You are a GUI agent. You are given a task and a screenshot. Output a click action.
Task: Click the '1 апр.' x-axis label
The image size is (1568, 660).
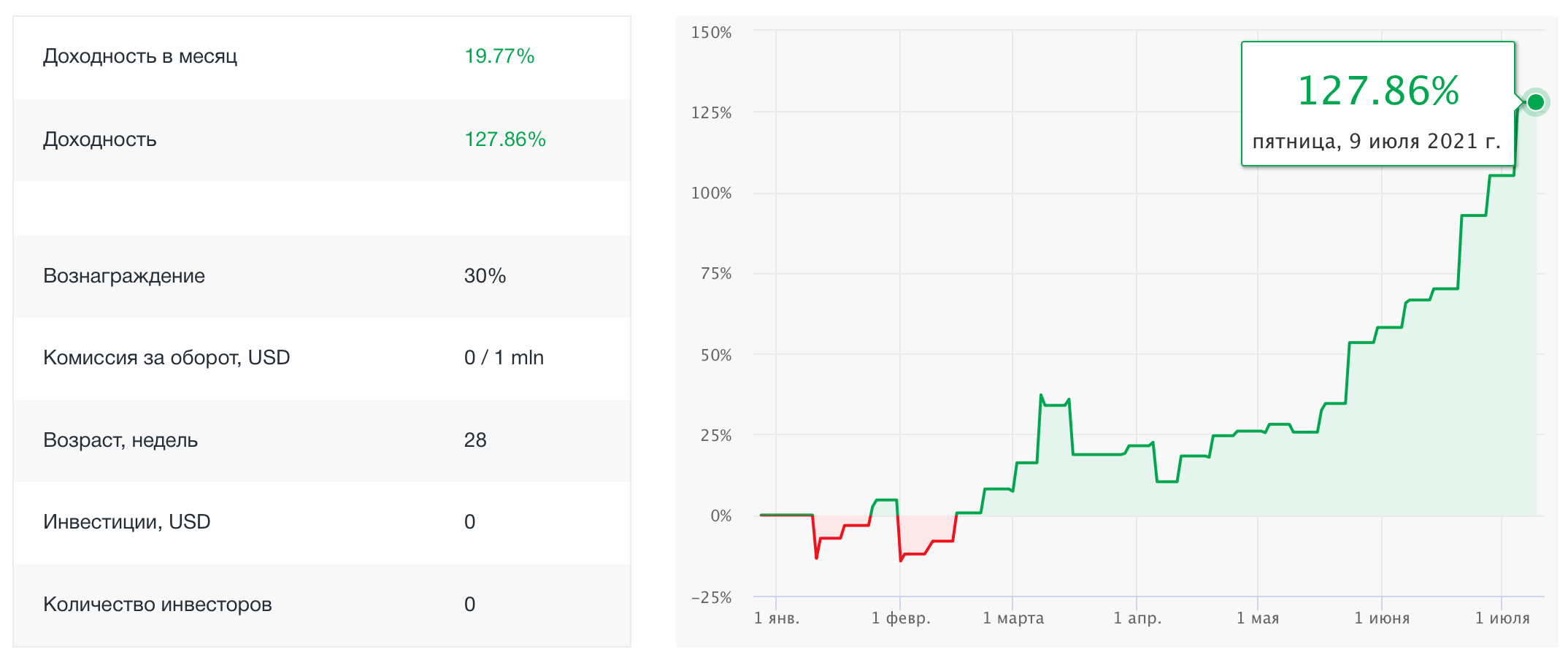tap(1137, 618)
